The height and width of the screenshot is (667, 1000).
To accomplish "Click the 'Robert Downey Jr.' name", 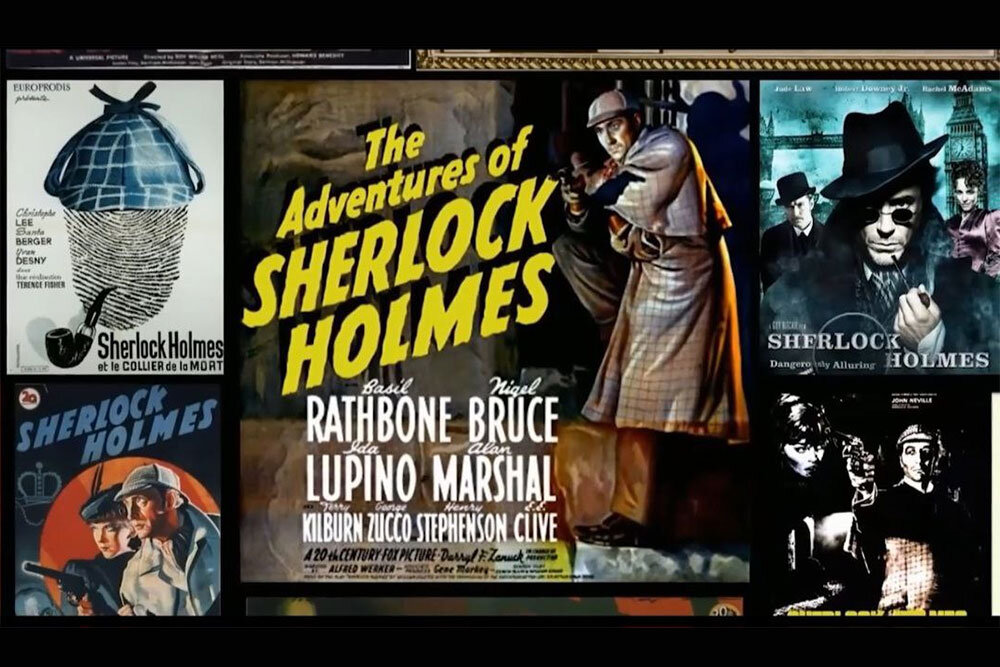I will [x=873, y=89].
